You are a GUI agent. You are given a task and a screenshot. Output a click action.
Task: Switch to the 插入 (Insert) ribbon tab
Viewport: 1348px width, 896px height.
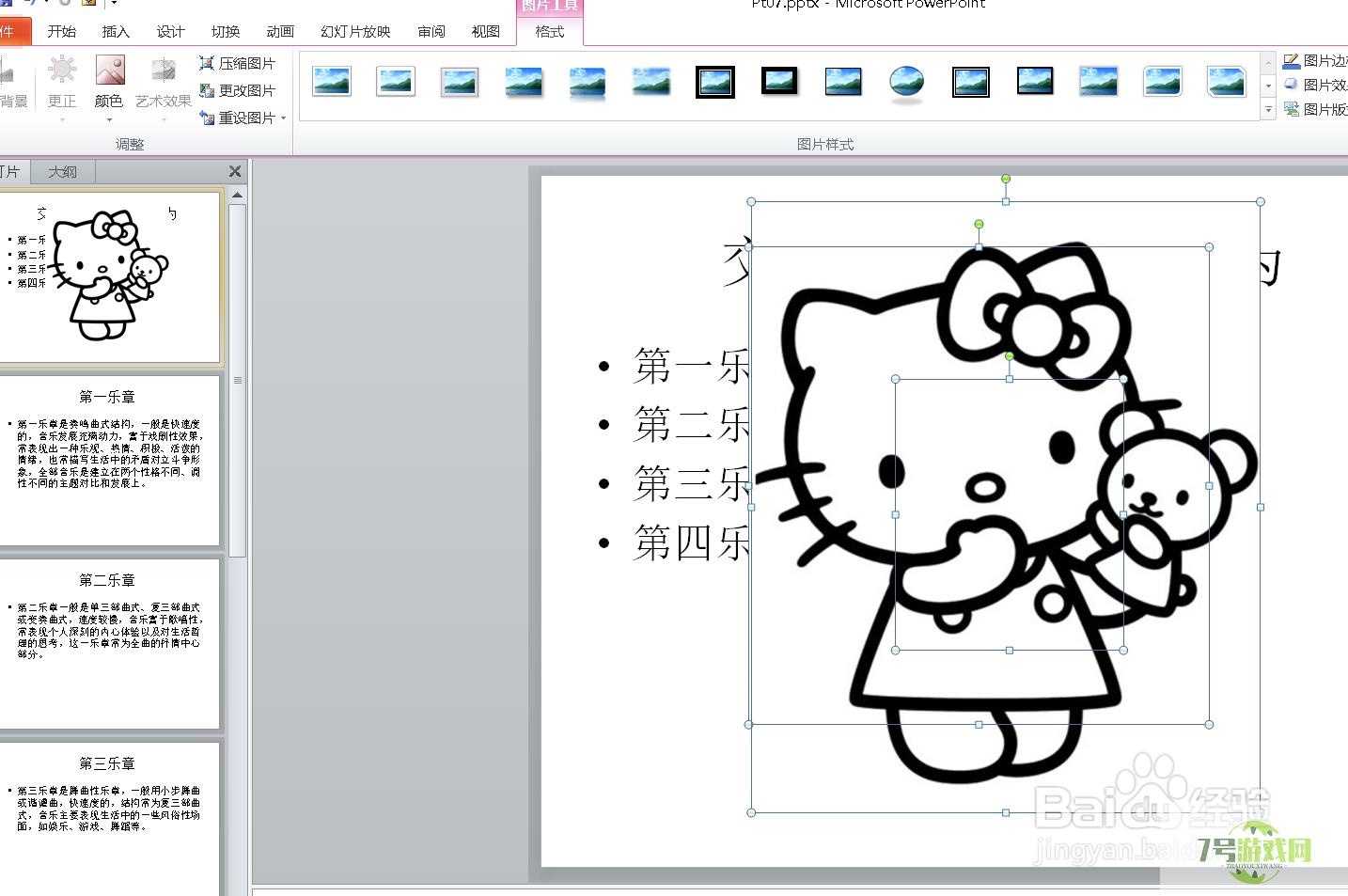point(116,31)
